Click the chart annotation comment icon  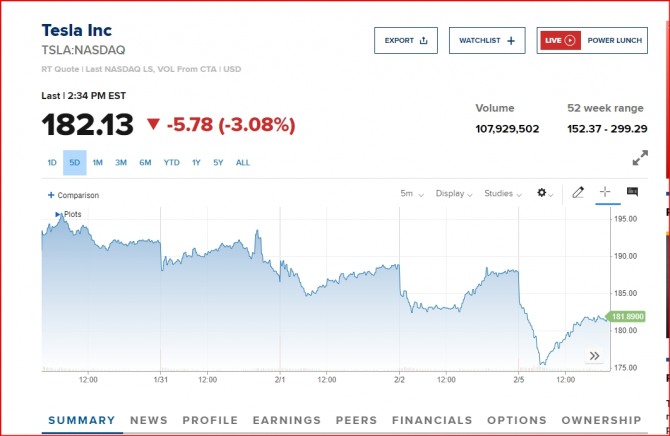[x=632, y=192]
